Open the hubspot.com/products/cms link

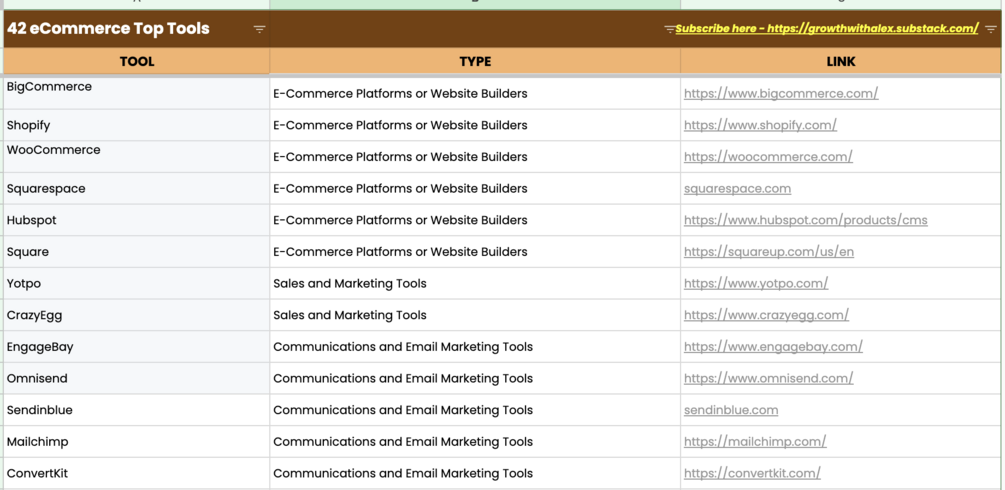pos(806,220)
